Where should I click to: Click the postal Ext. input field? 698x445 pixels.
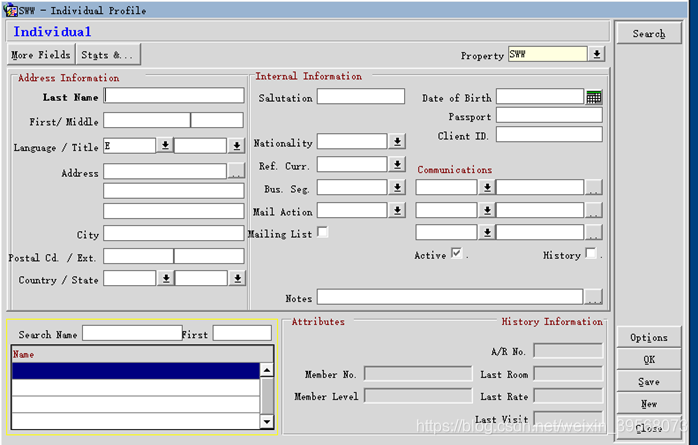pos(209,256)
